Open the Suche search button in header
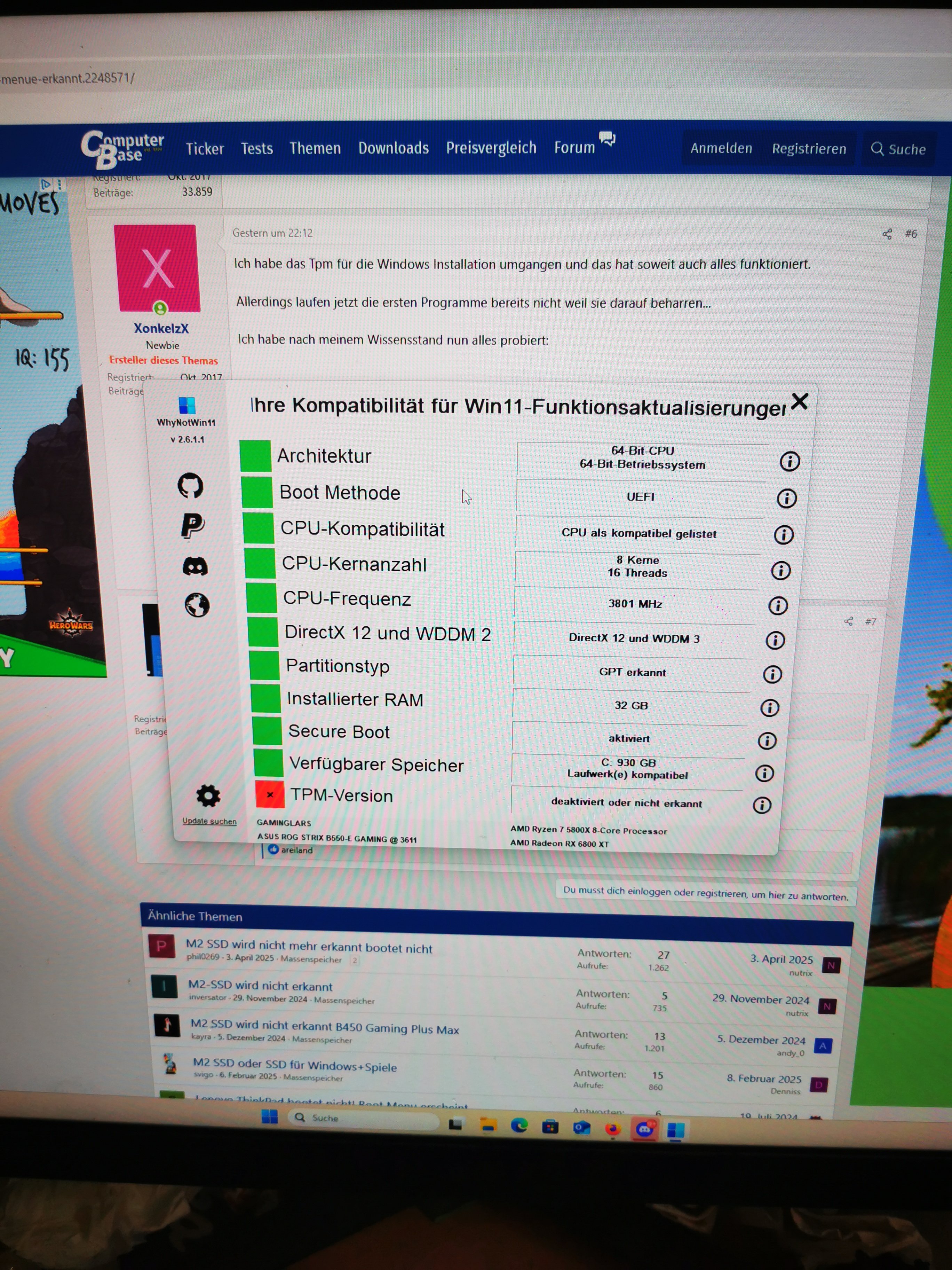This screenshot has width=952, height=1270. 898,150
